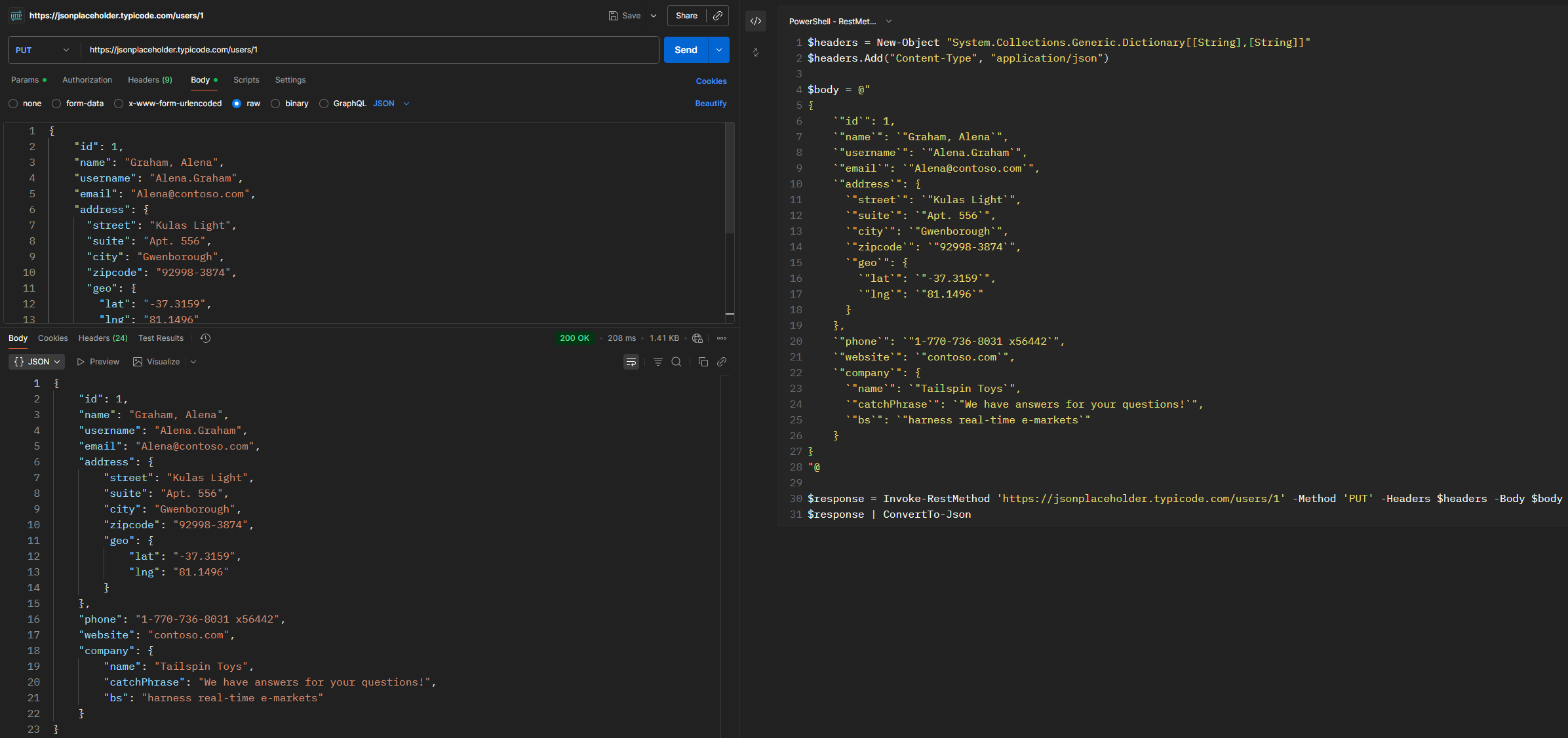Select the none body type
Image resolution: width=1568 pixels, height=738 pixels.
[13, 104]
